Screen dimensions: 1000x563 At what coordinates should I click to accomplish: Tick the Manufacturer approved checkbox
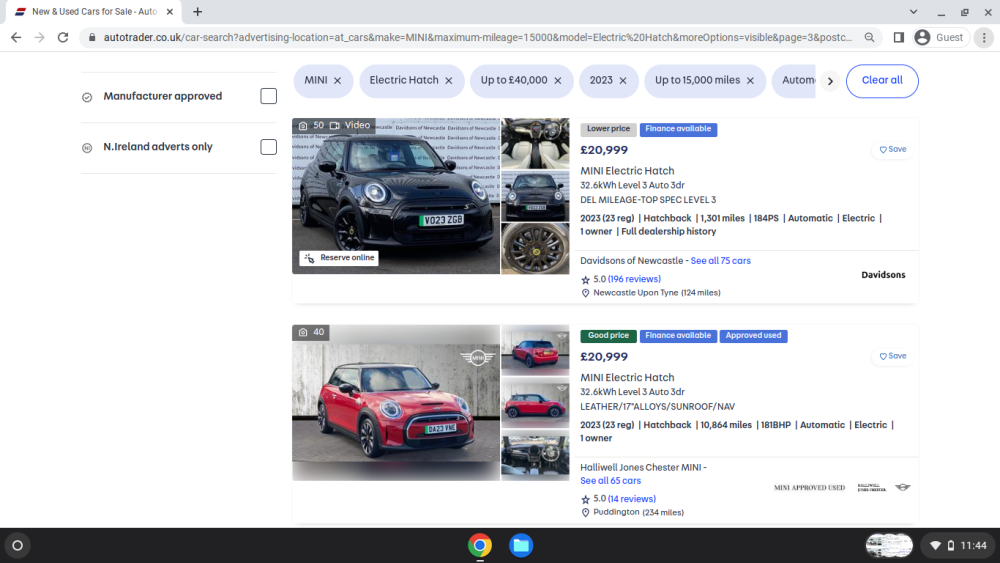(x=268, y=96)
